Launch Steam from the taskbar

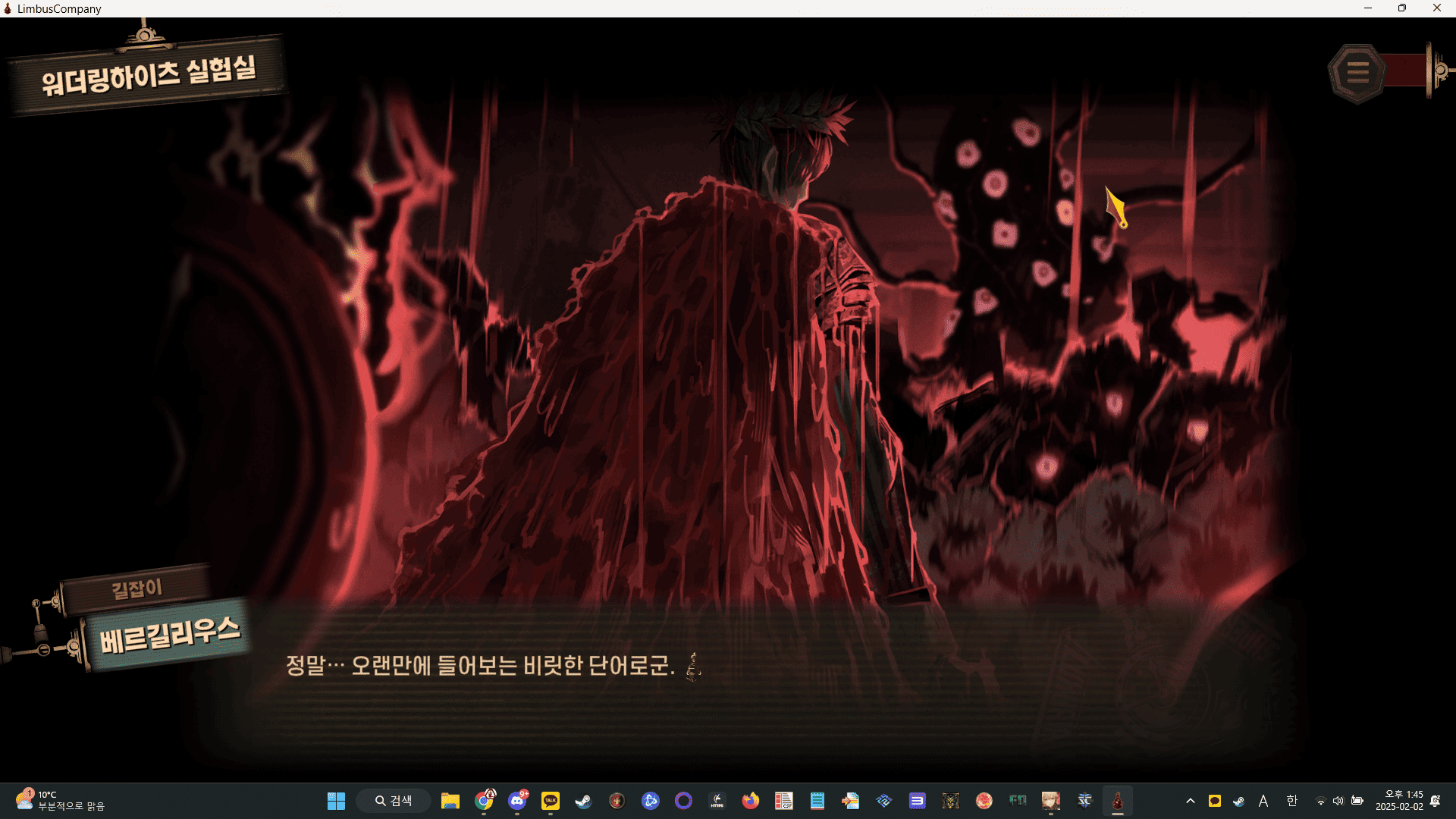(583, 801)
